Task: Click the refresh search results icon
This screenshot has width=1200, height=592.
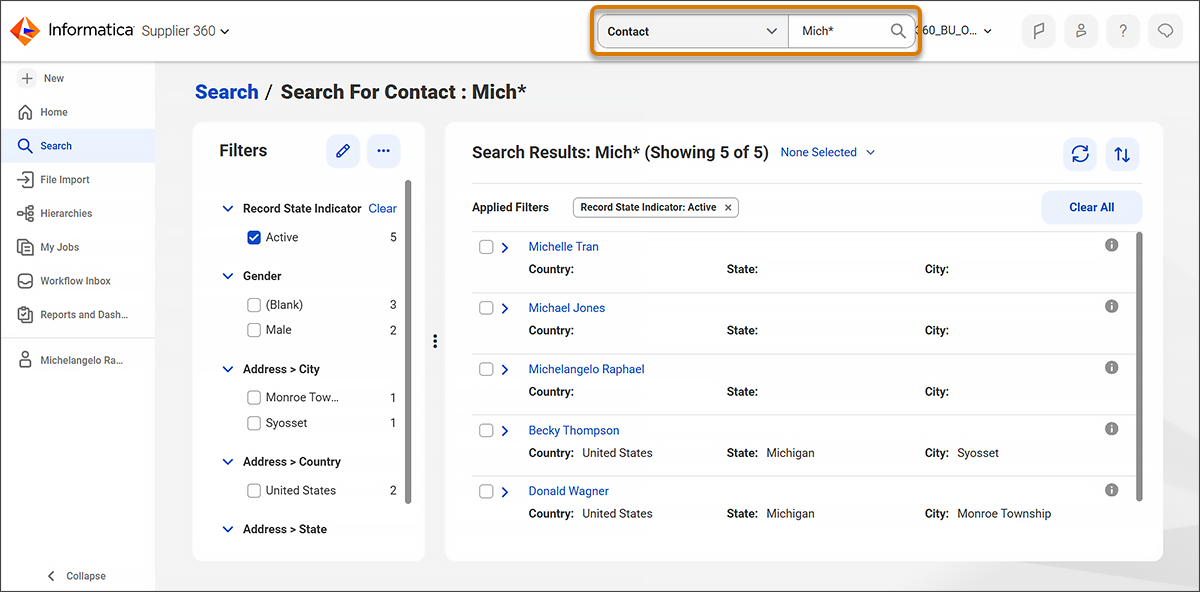Action: click(1080, 154)
